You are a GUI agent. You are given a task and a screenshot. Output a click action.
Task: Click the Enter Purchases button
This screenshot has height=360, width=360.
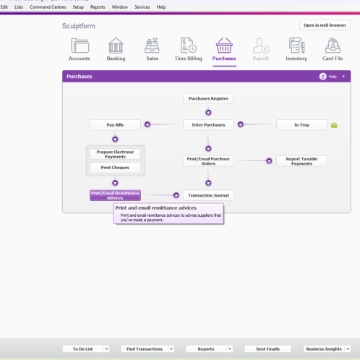(x=208, y=125)
